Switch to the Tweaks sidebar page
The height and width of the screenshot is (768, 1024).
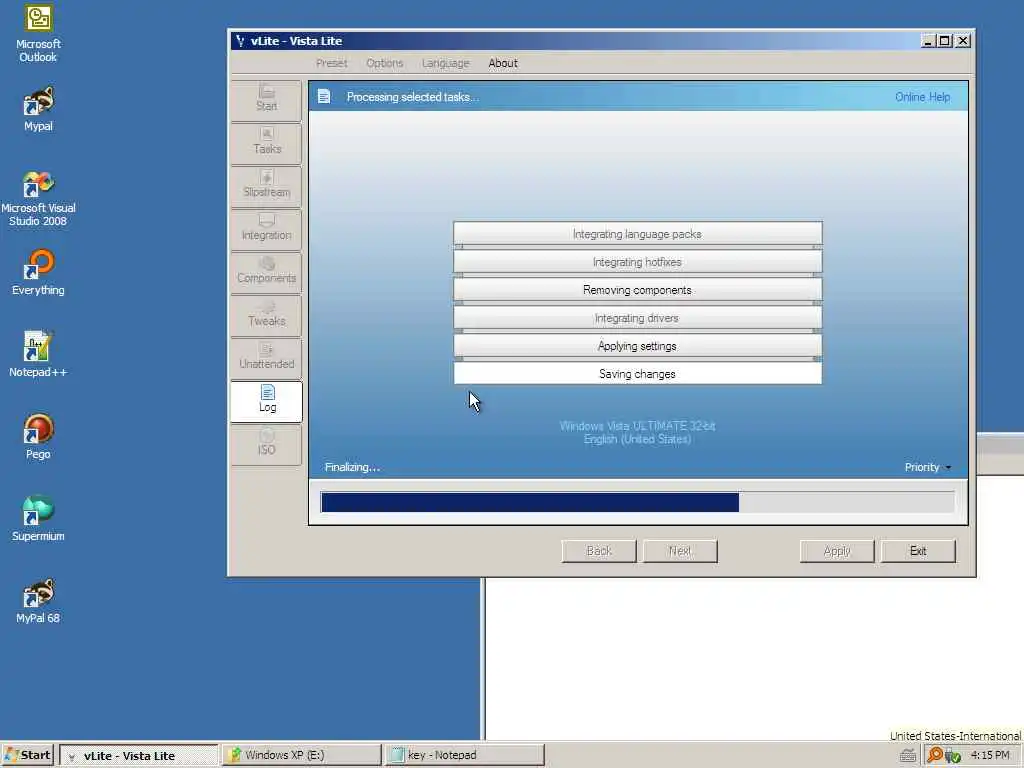pos(266,315)
